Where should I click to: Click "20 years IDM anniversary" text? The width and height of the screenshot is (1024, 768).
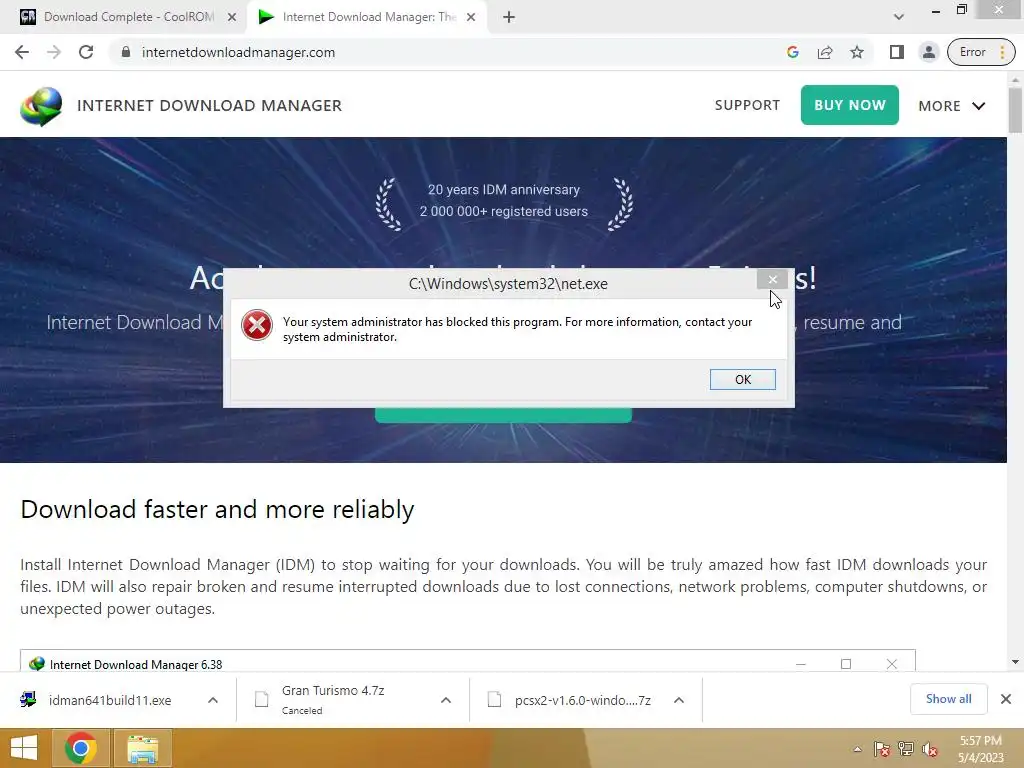click(x=504, y=189)
